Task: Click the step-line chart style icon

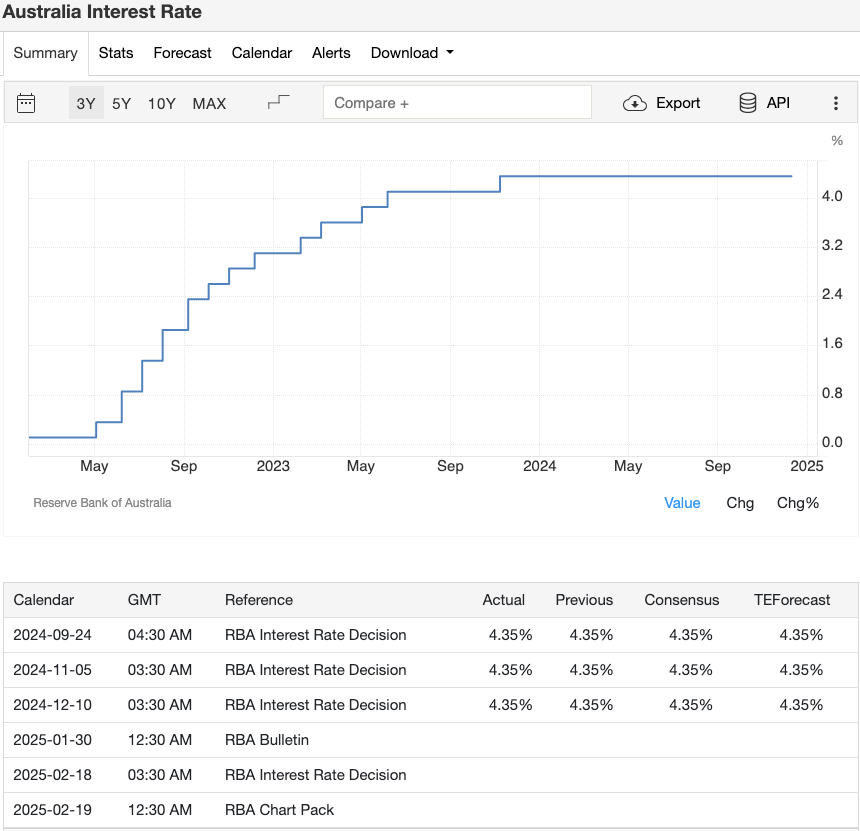Action: (x=278, y=100)
